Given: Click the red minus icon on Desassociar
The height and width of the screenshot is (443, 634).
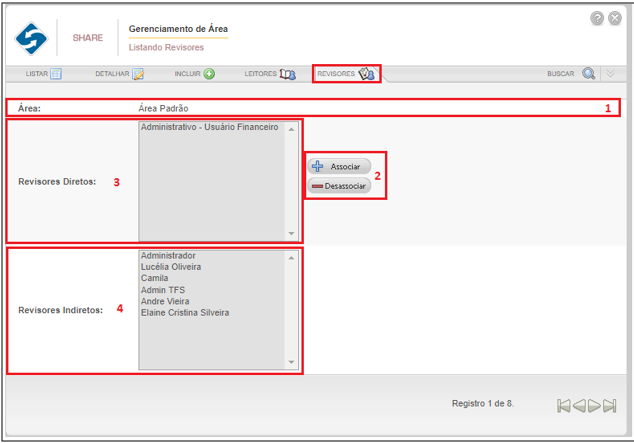Looking at the screenshot, I should click(317, 186).
